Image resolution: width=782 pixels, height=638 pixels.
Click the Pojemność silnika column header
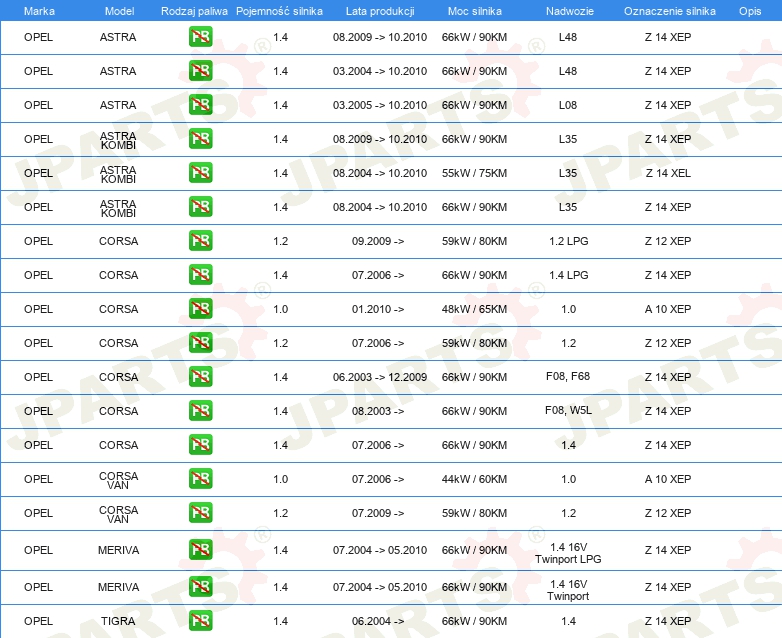coord(279,11)
